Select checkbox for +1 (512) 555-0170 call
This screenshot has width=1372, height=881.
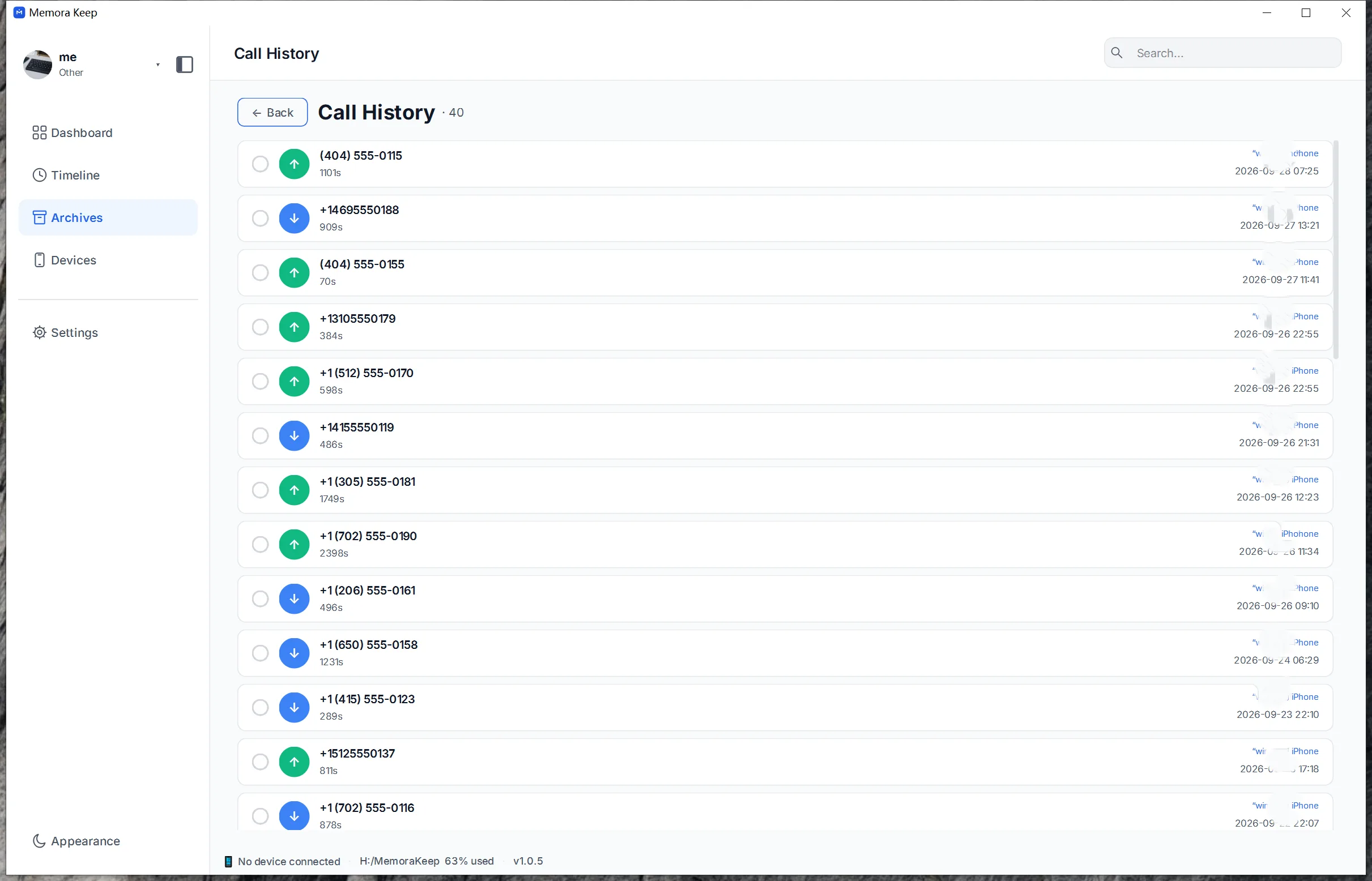tap(261, 381)
